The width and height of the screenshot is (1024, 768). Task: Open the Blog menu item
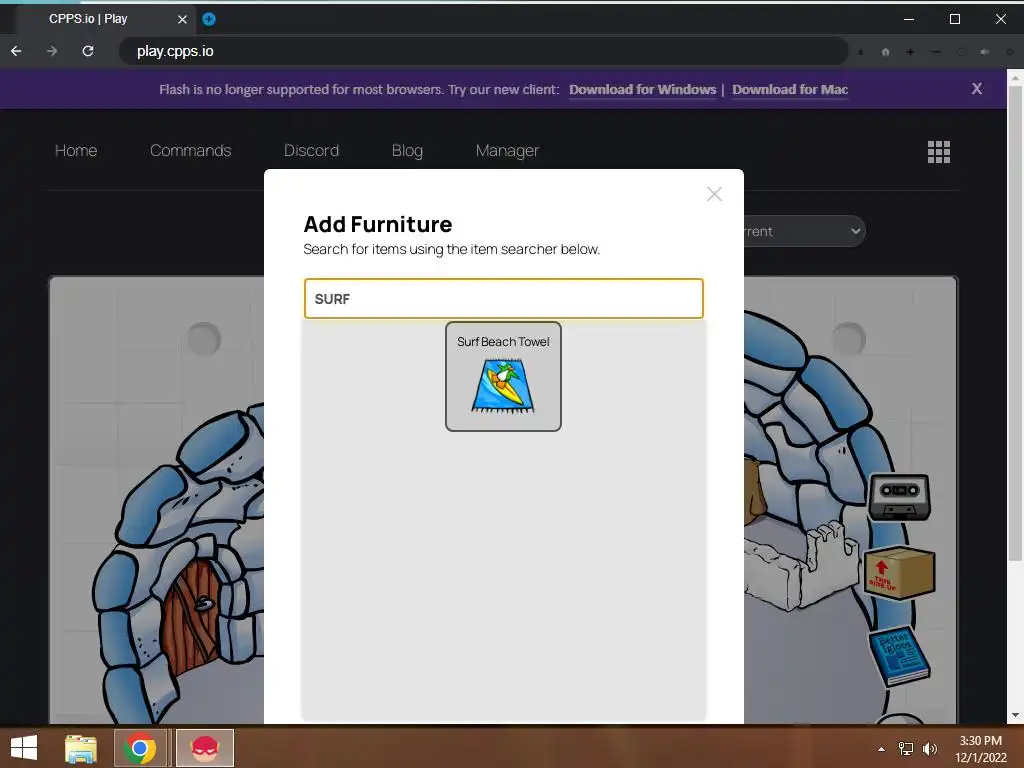pos(407,150)
